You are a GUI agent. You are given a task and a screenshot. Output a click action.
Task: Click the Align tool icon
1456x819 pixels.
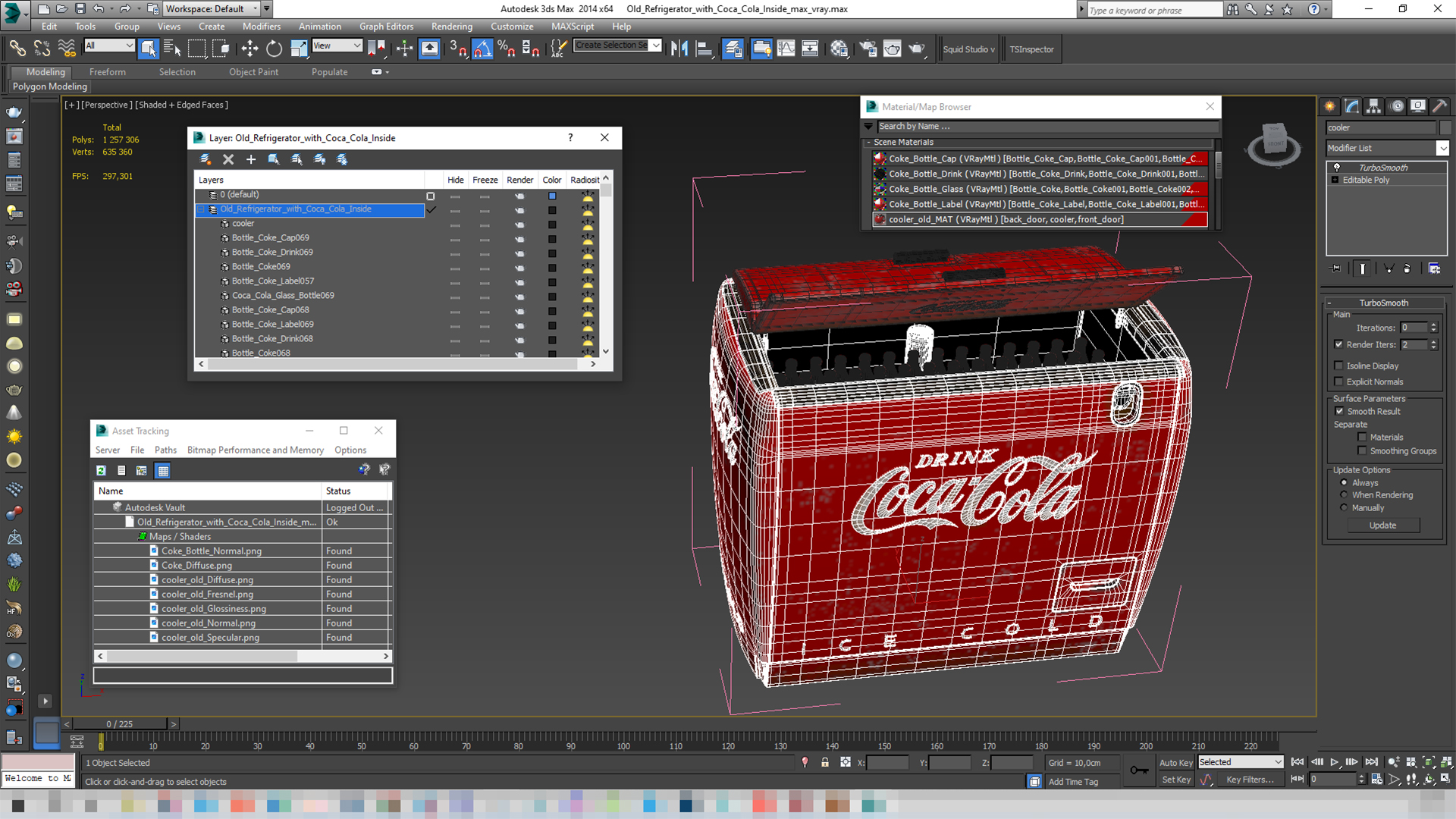(704, 49)
